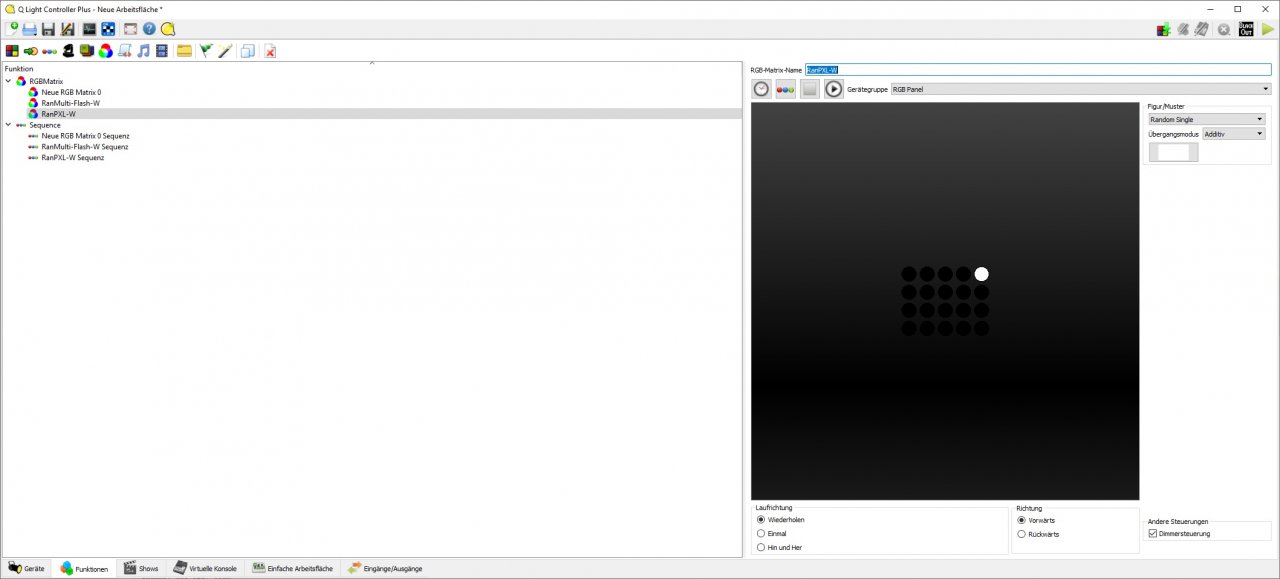Select Vorwärts direction
The image size is (1280, 579).
(x=1035, y=520)
